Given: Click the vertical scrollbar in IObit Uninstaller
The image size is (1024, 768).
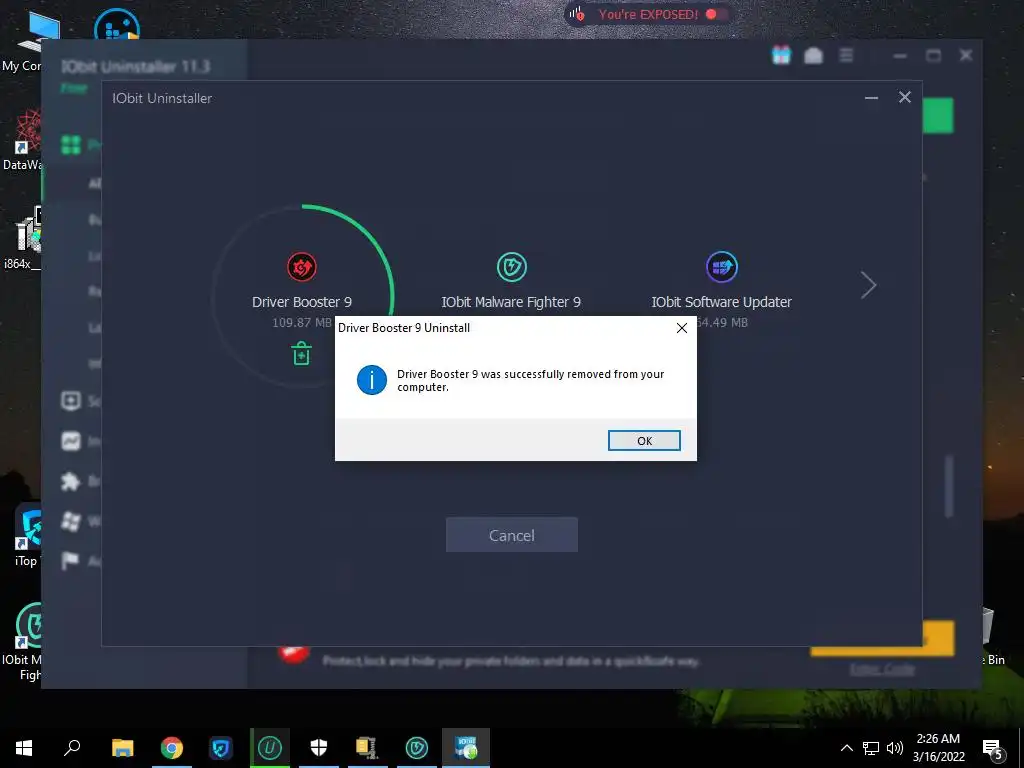Looking at the screenshot, I should click(949, 487).
